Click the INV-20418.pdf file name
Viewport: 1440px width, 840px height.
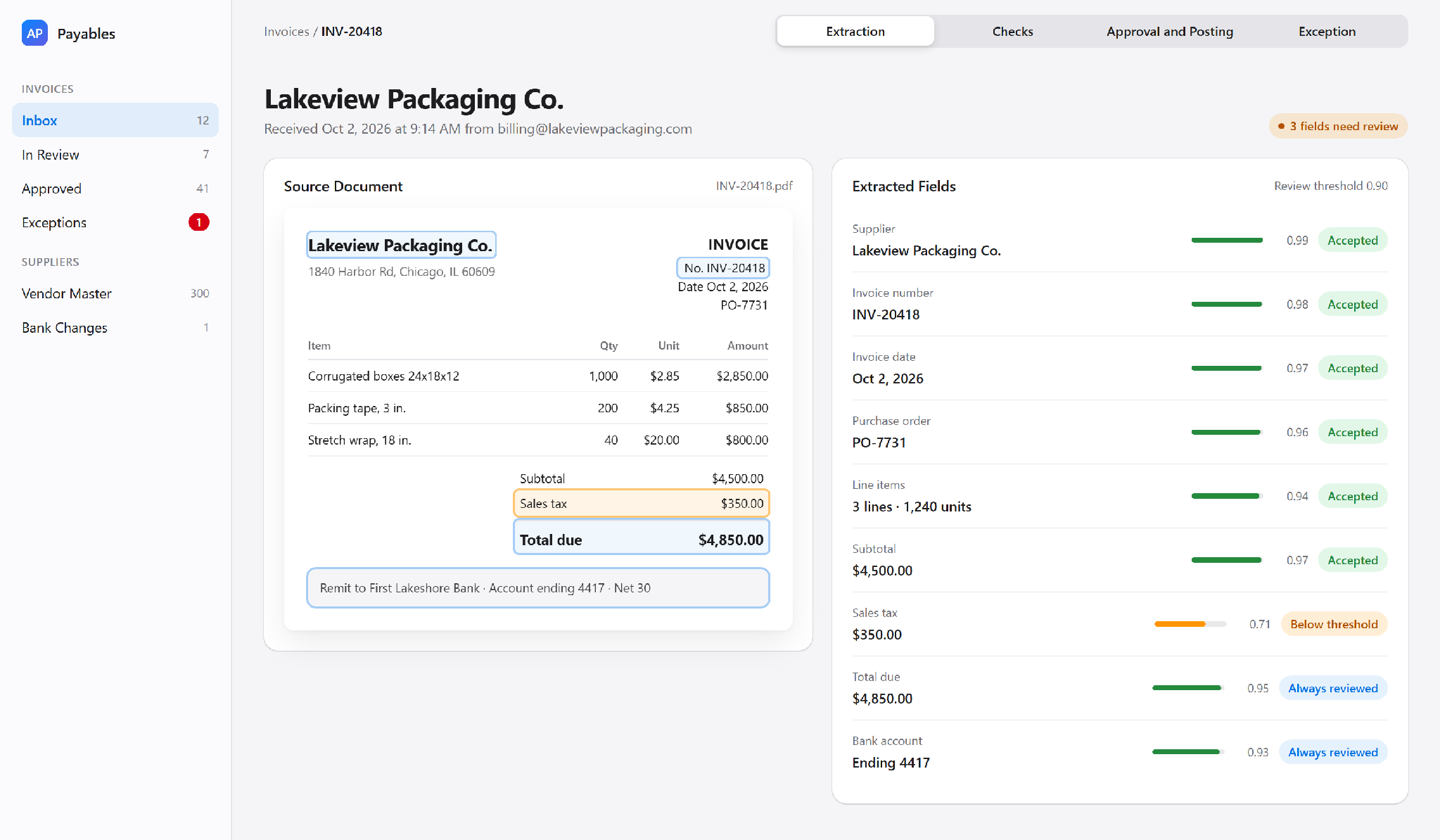click(x=754, y=186)
